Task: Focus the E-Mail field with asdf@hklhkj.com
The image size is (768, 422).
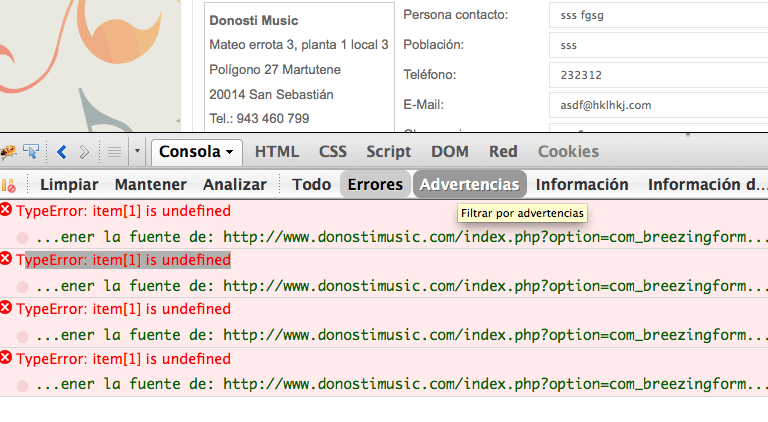Action: (658, 105)
